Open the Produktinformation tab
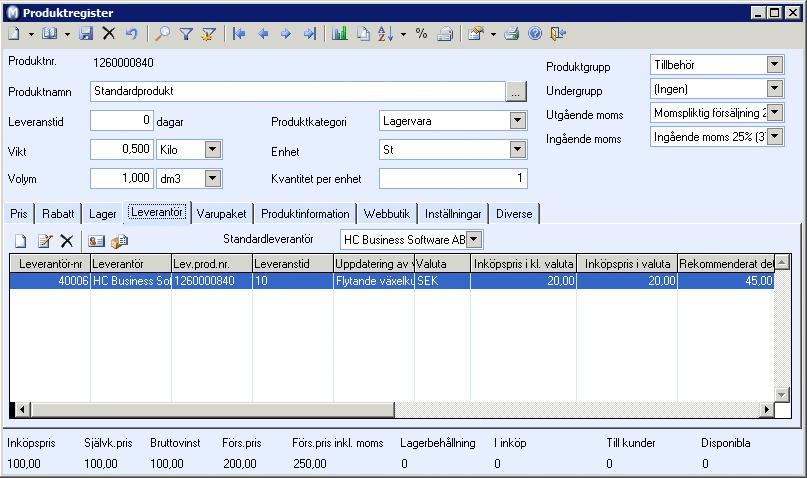 tap(305, 214)
